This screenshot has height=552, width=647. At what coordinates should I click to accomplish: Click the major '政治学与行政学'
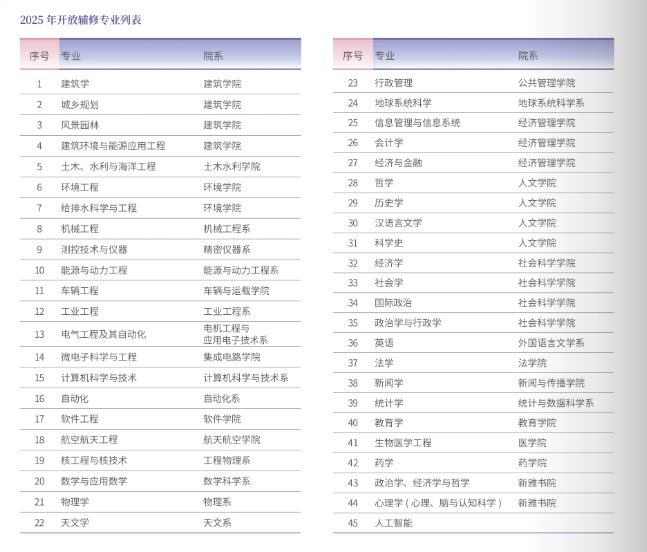coord(408,323)
